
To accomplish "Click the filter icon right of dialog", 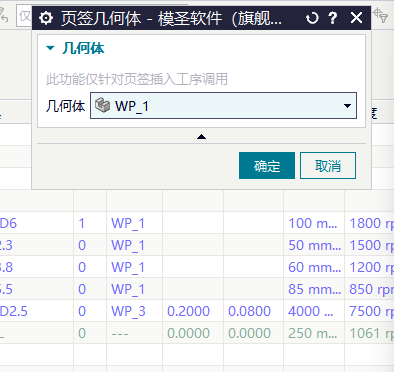I will pyautogui.click(x=381, y=15).
